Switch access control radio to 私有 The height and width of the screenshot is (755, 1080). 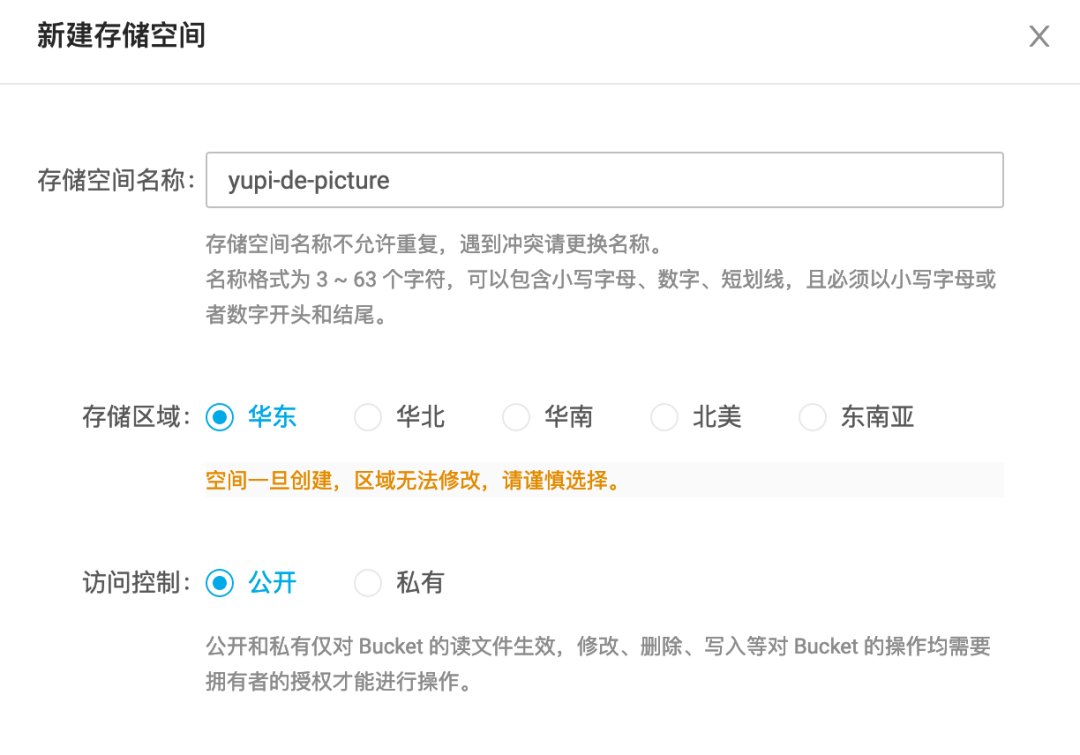(368, 583)
